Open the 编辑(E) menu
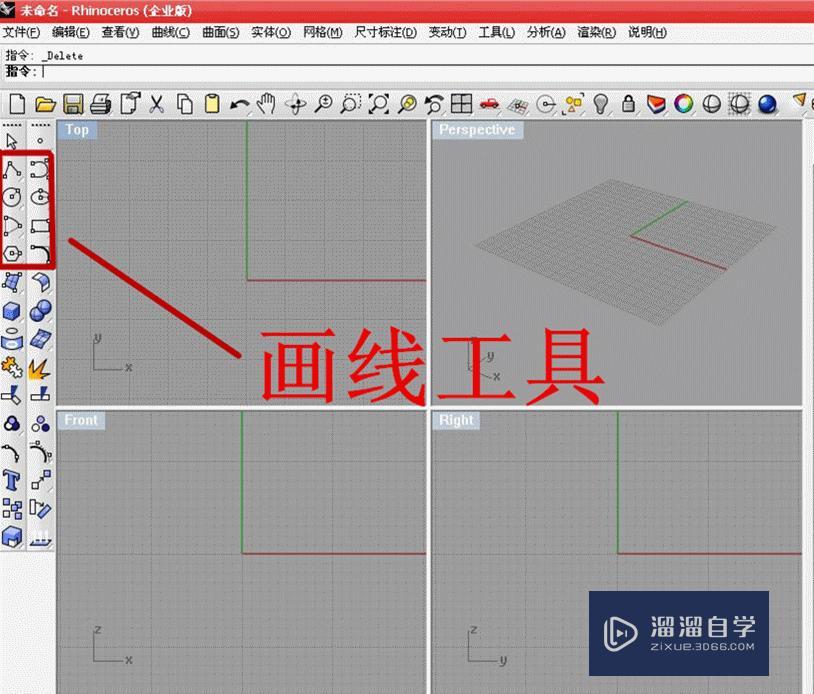814x694 pixels. (x=71, y=32)
